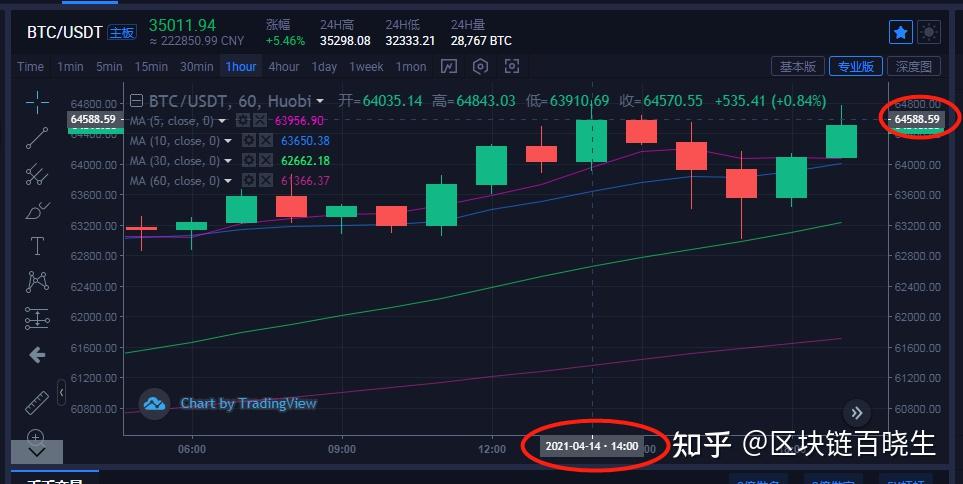Remove the MA 30 indicator
This screenshot has width=963, height=484.
[265, 161]
